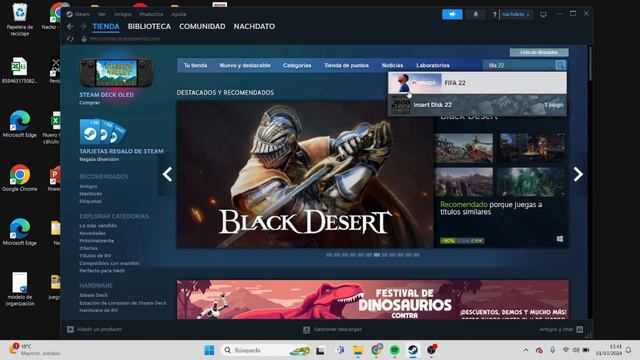The height and width of the screenshot is (360, 640).
Task: Click the Comprar link under Steam Deck OLED
Action: (x=89, y=103)
